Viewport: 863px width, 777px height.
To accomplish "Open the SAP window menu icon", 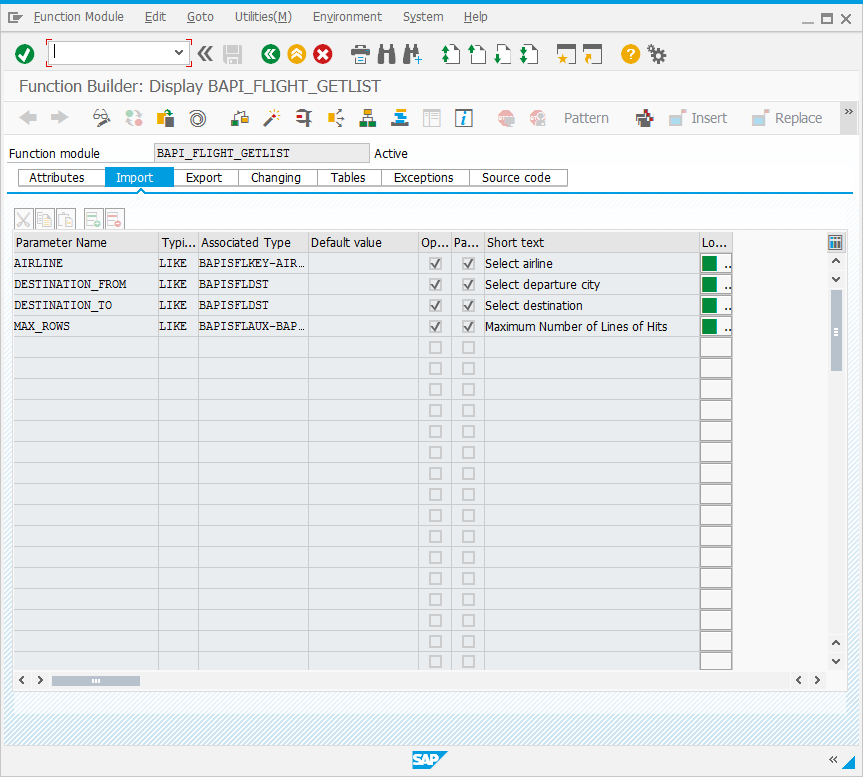I will (15, 18).
